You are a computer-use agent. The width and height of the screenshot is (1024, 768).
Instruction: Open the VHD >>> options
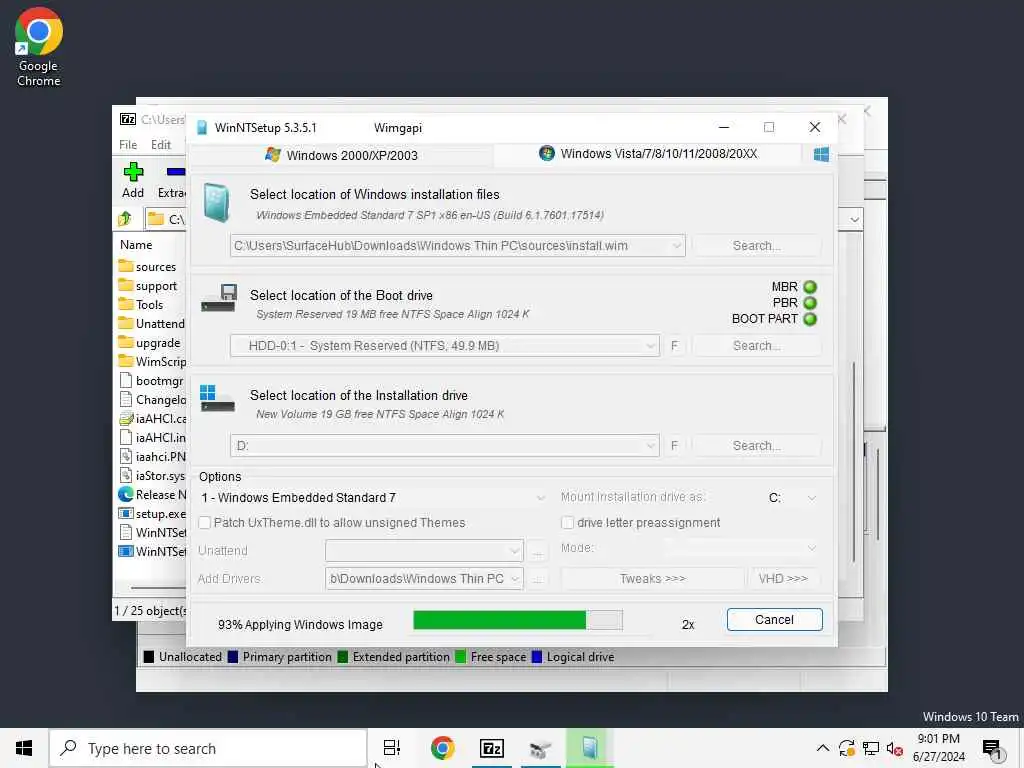(x=783, y=579)
